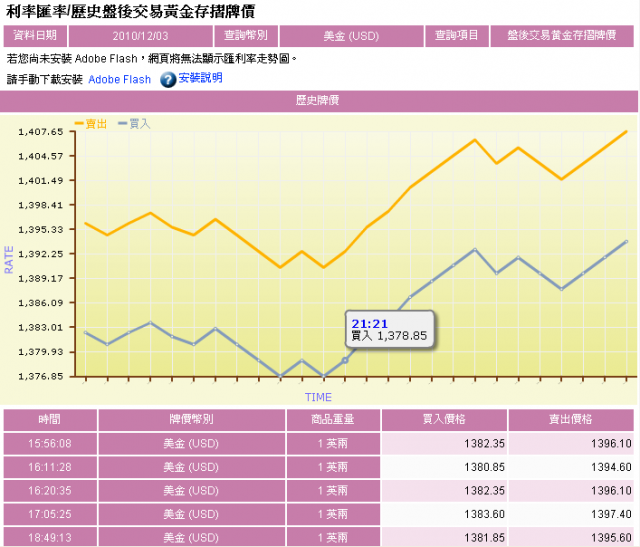This screenshot has height=547, width=640.
Task: Click the page title 利率匯率/歷史盤後交易黃金存摺牌價
Action: tap(131, 11)
